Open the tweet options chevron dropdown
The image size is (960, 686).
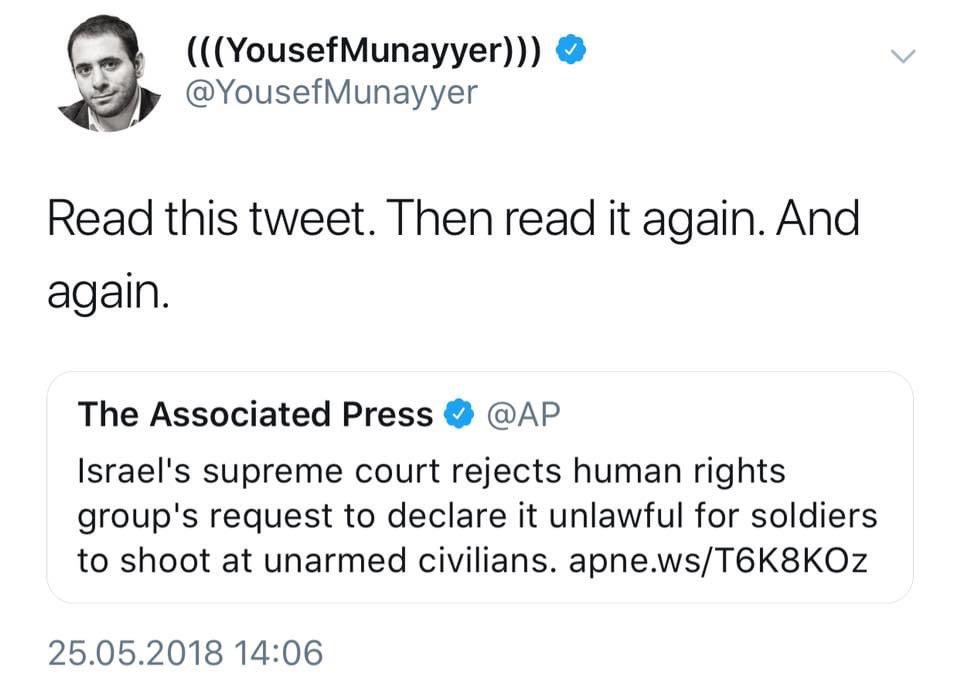point(903,56)
